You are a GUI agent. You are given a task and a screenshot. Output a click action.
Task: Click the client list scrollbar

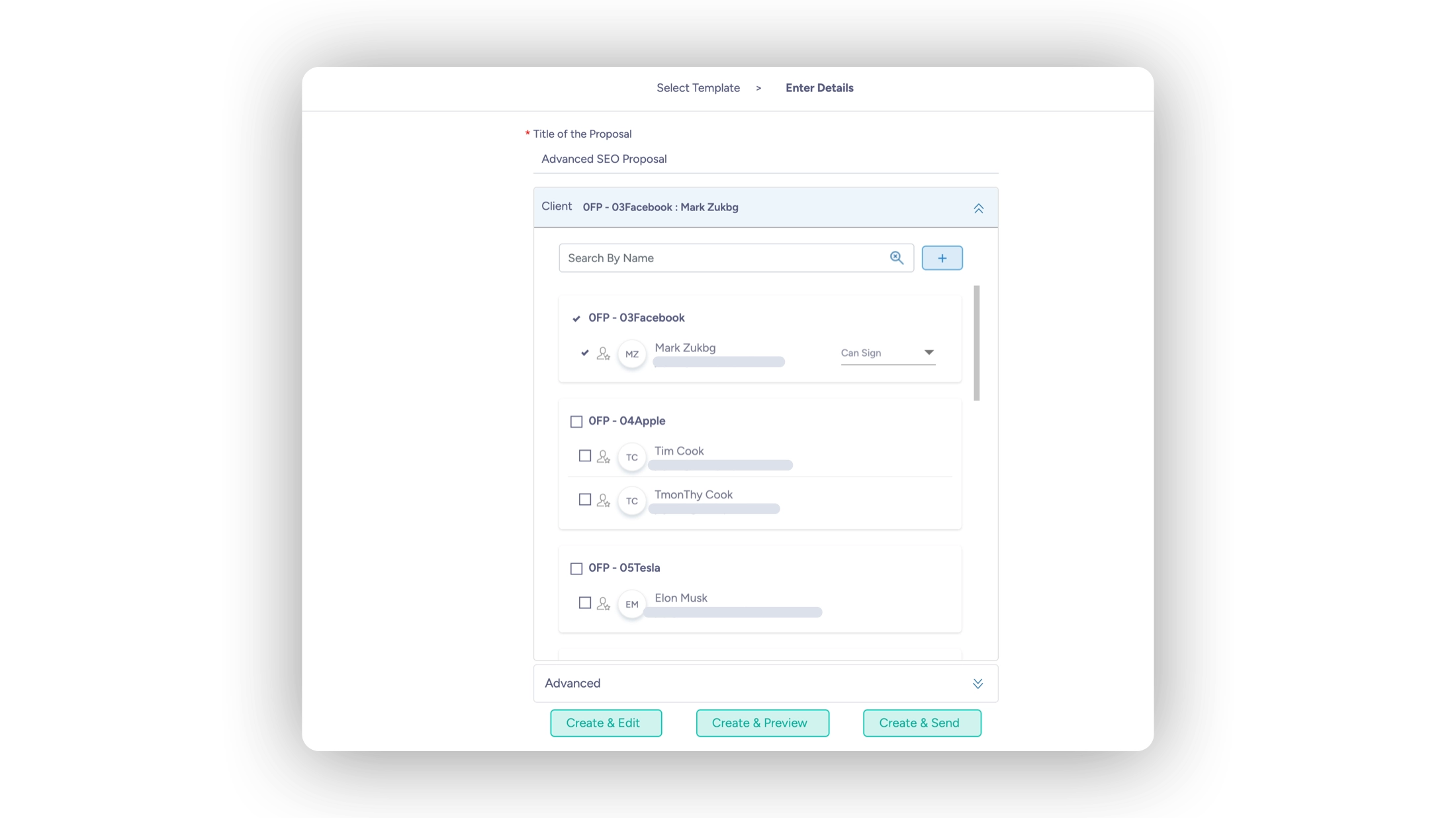coord(976,343)
